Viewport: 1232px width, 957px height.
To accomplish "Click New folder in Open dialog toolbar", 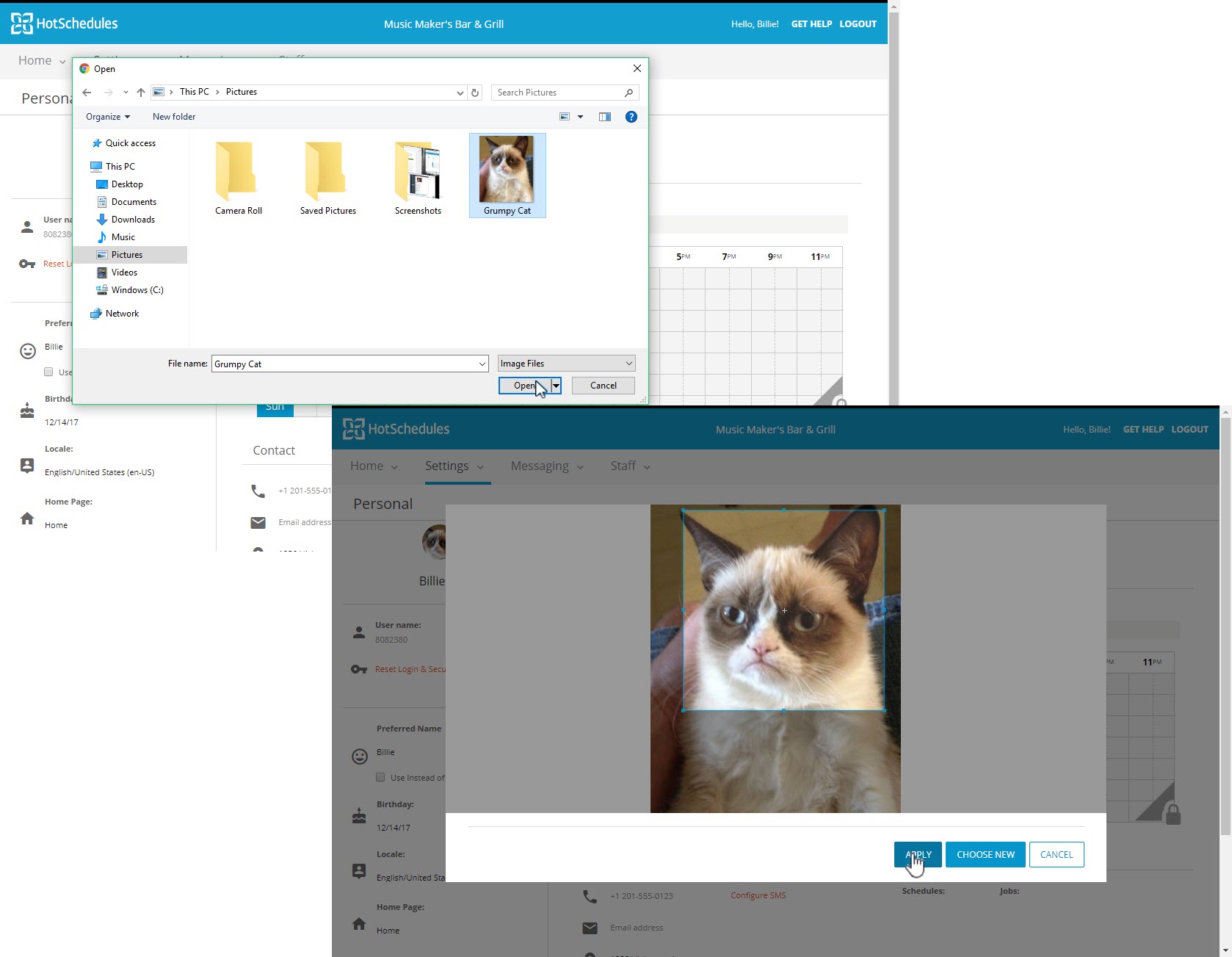I will [x=174, y=117].
